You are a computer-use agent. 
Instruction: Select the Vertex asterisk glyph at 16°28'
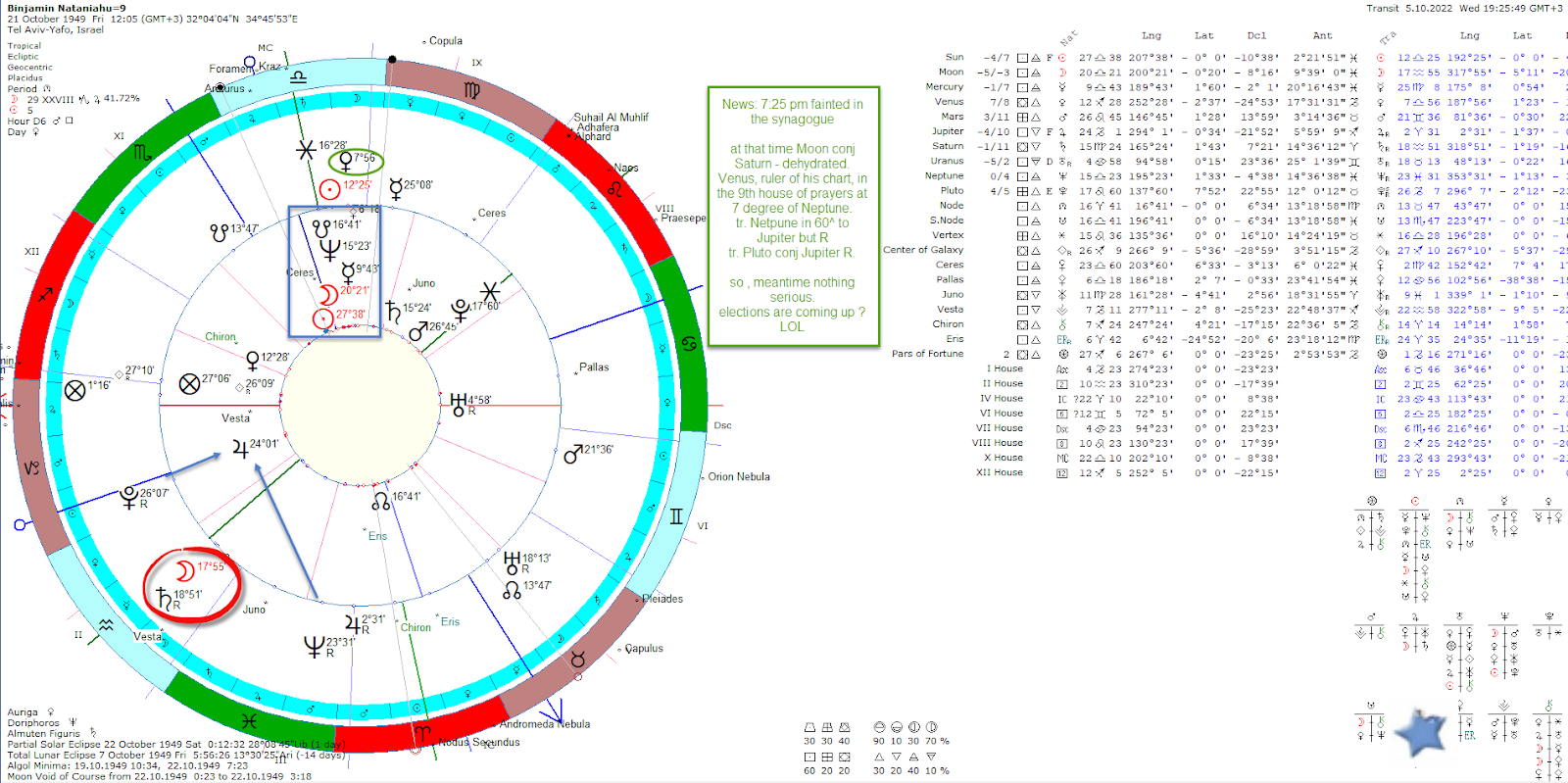307,150
